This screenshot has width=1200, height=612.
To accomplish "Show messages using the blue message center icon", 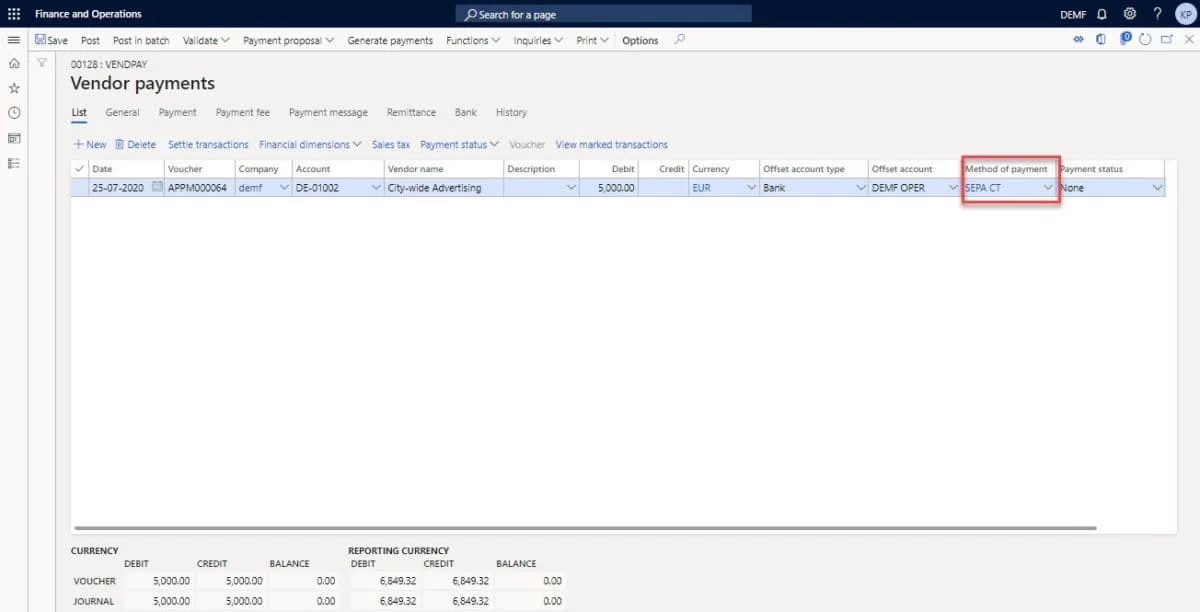I will 1124,38.
